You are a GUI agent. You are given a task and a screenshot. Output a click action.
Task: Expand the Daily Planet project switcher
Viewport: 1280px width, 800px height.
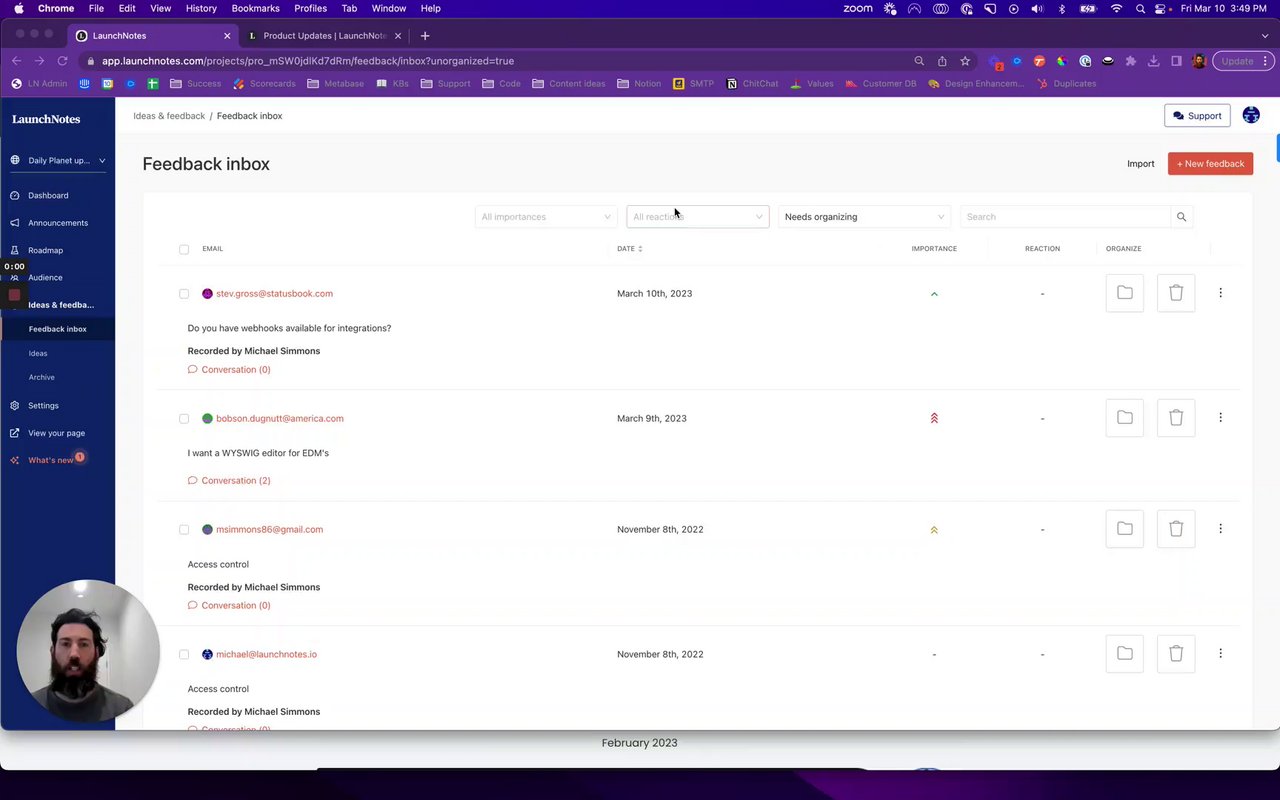(57, 160)
